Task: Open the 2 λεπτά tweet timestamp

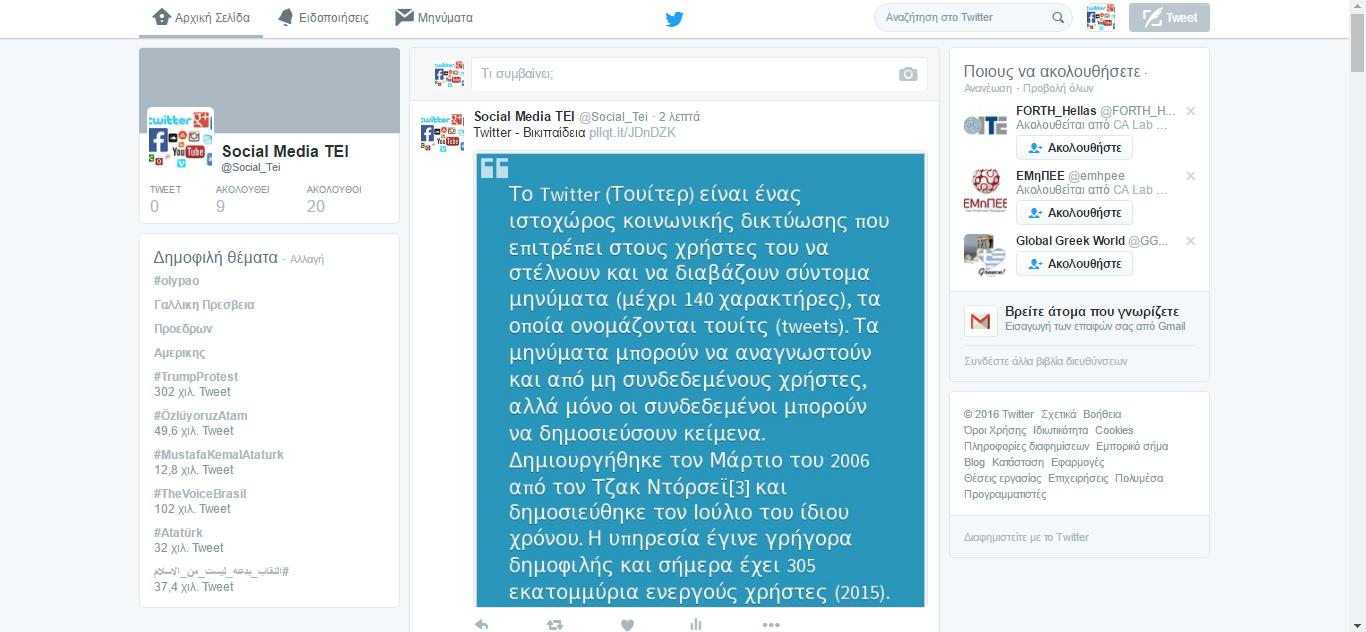Action: 679,117
